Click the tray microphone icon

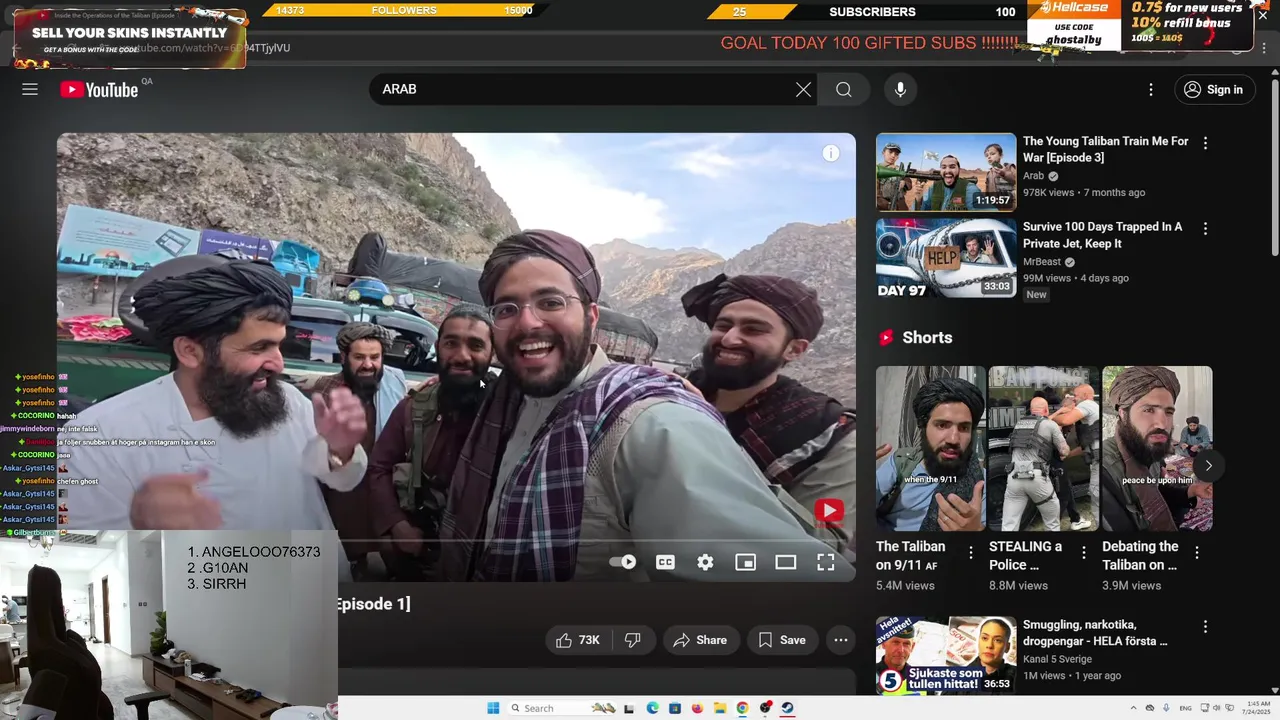[1166, 708]
